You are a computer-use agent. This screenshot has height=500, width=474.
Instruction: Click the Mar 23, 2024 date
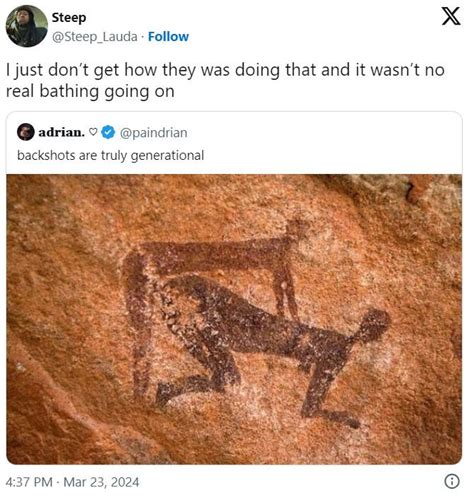[x=101, y=482]
